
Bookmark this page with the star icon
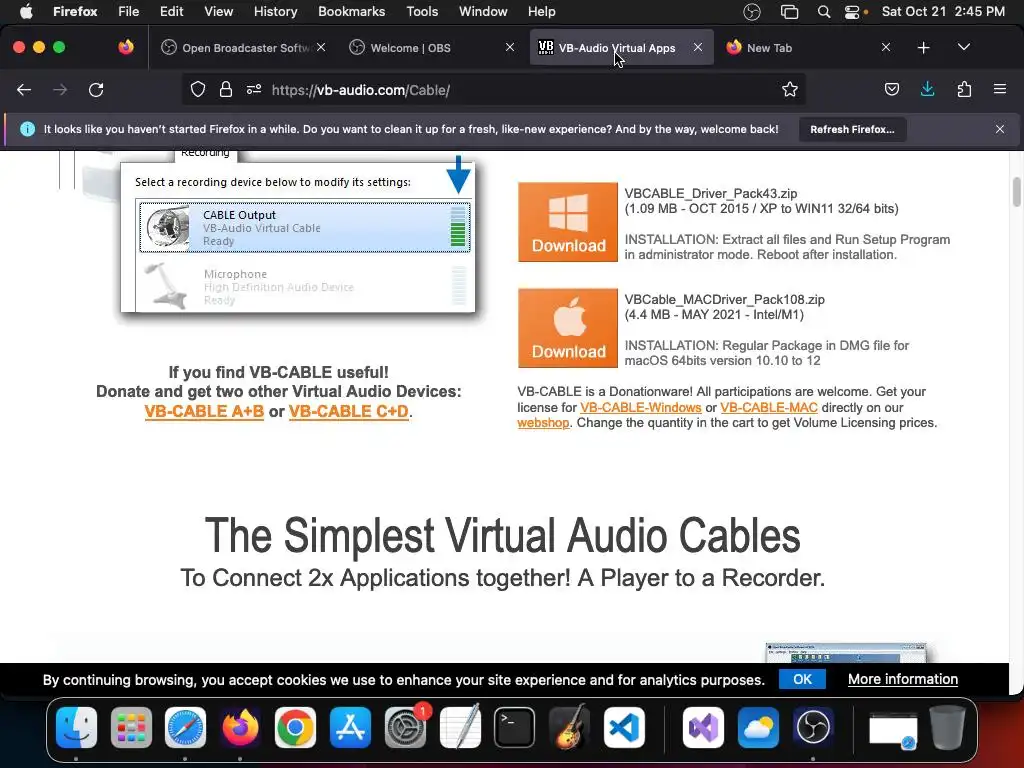coord(790,89)
